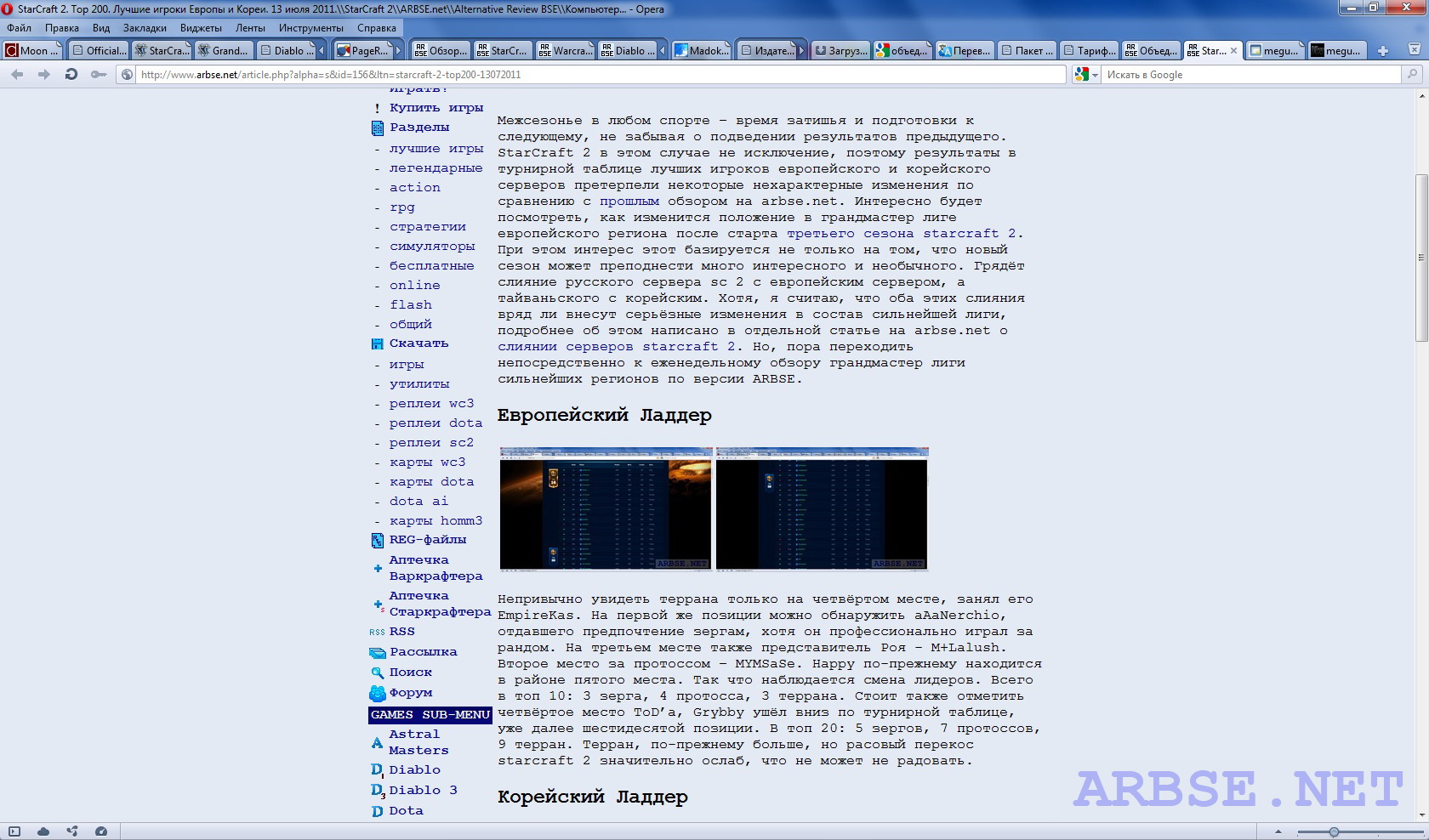
Task: Open a new tab with plus button
Action: (x=1383, y=51)
